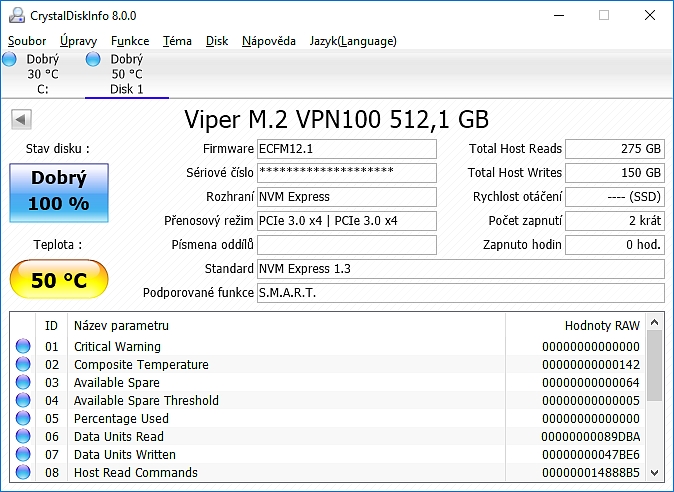Click the Název parametru column header
This screenshot has height=492, width=674.
[286, 326]
